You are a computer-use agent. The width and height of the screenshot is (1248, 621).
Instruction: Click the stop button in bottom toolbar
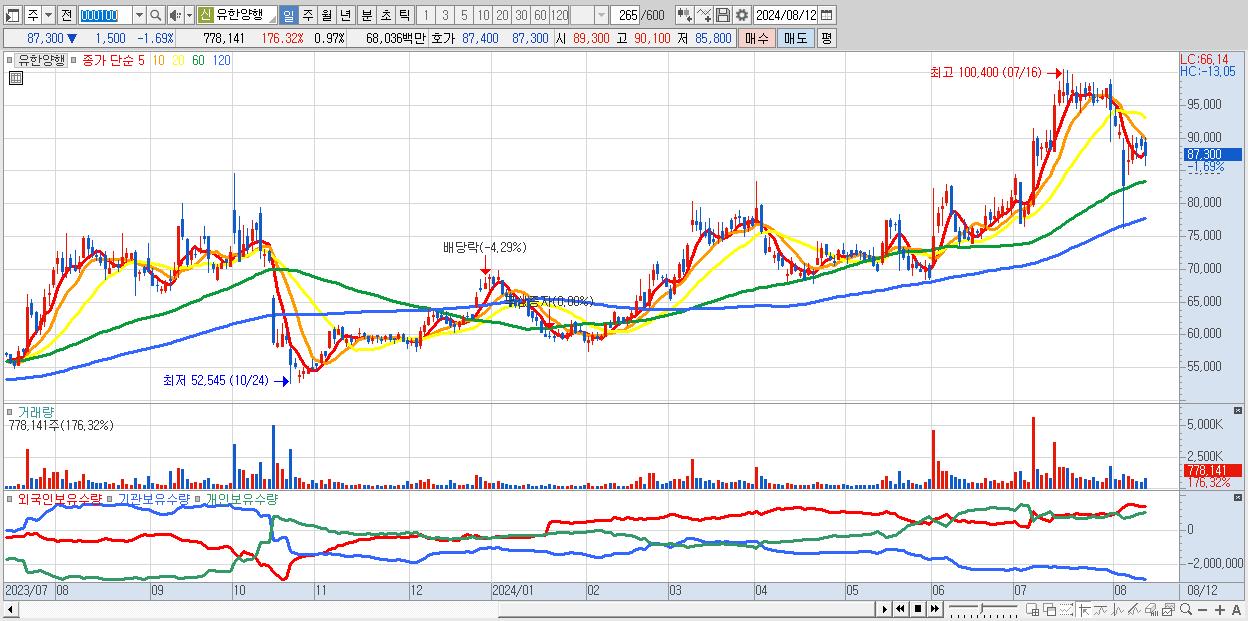pyautogui.click(x=918, y=609)
